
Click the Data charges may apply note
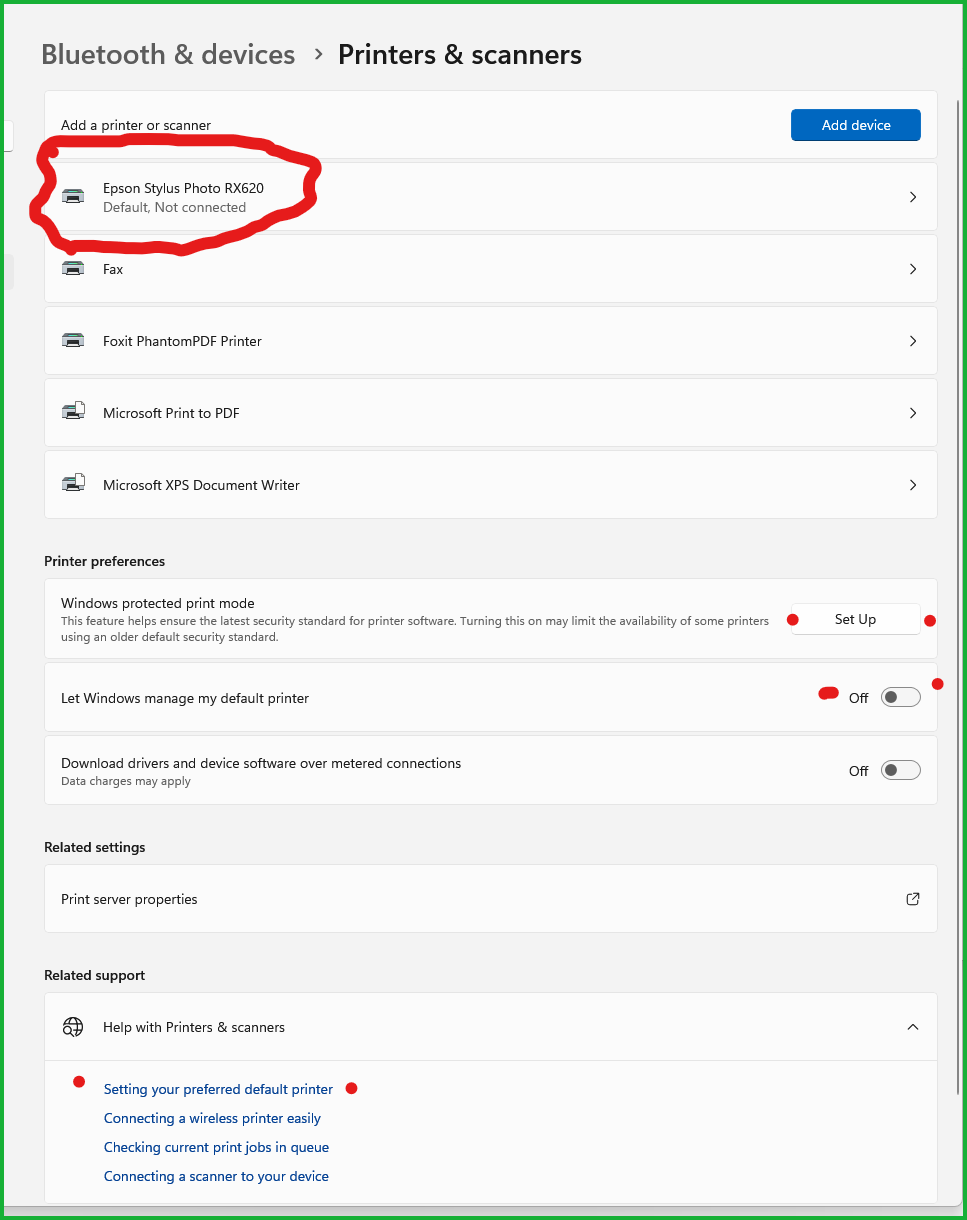126,781
